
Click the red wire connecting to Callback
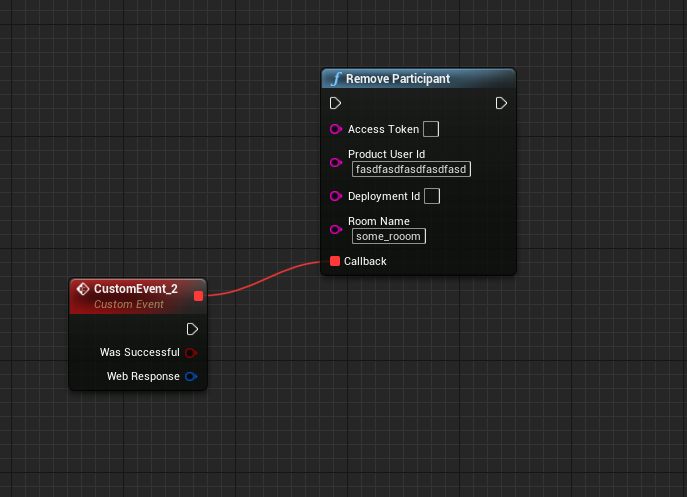[x=262, y=281]
